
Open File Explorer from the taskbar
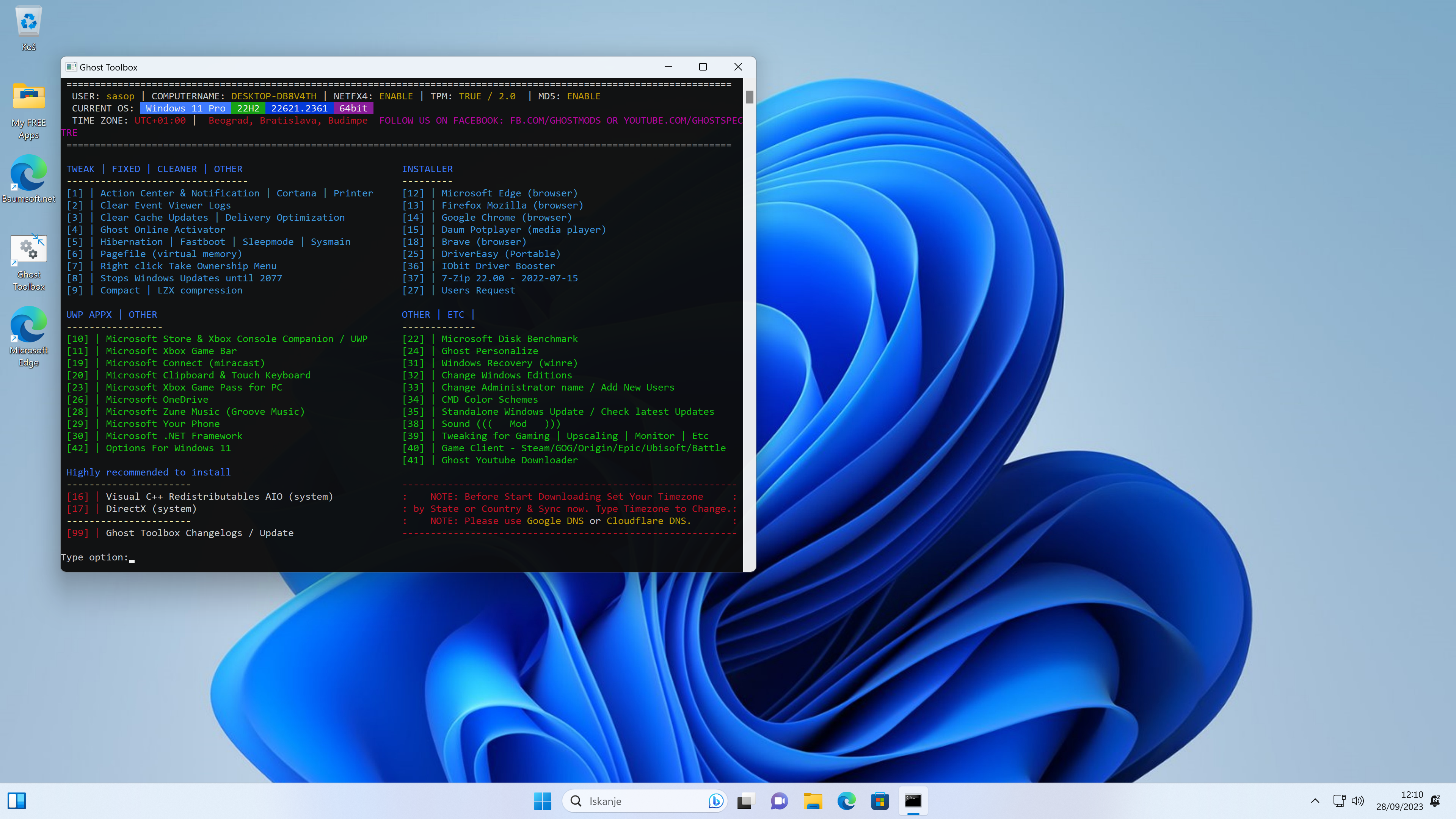click(x=813, y=801)
